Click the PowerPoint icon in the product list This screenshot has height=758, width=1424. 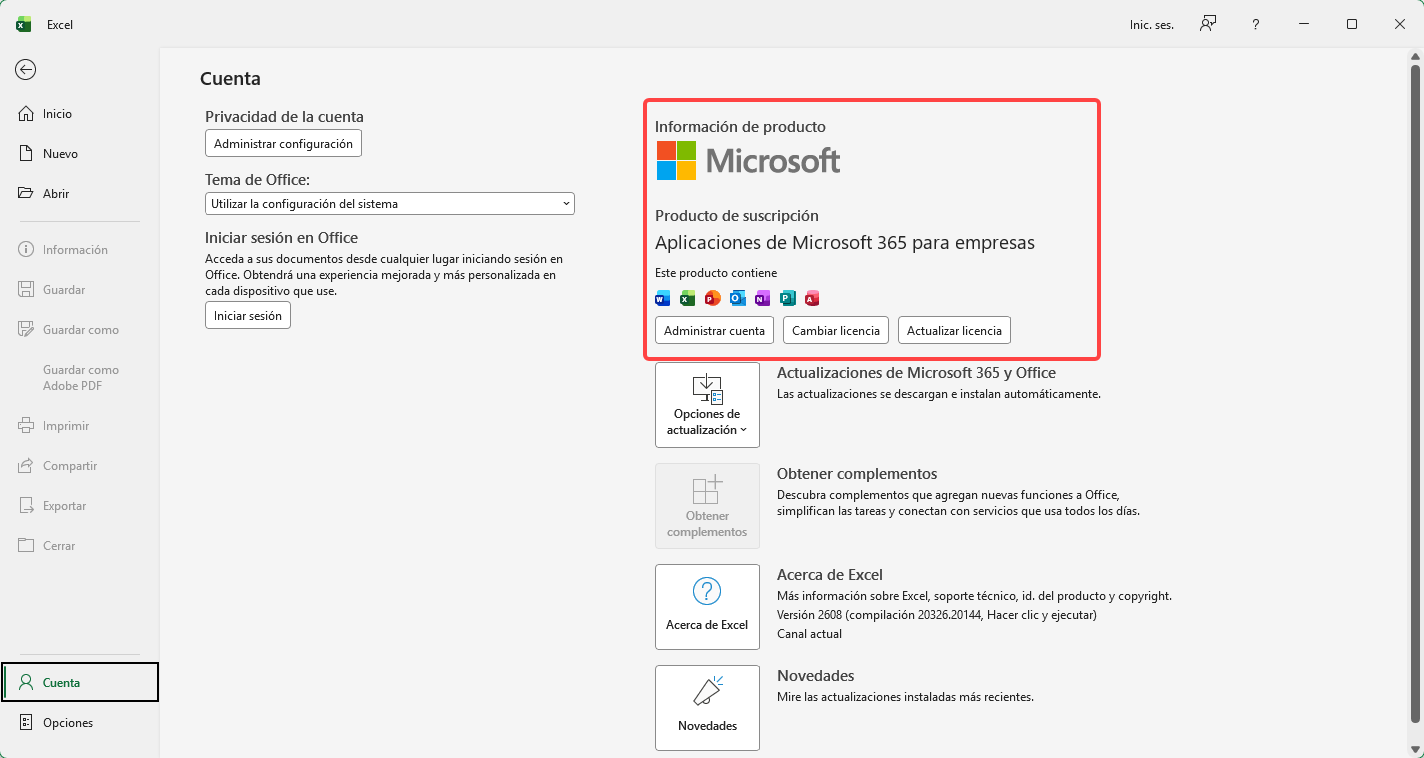click(712, 298)
